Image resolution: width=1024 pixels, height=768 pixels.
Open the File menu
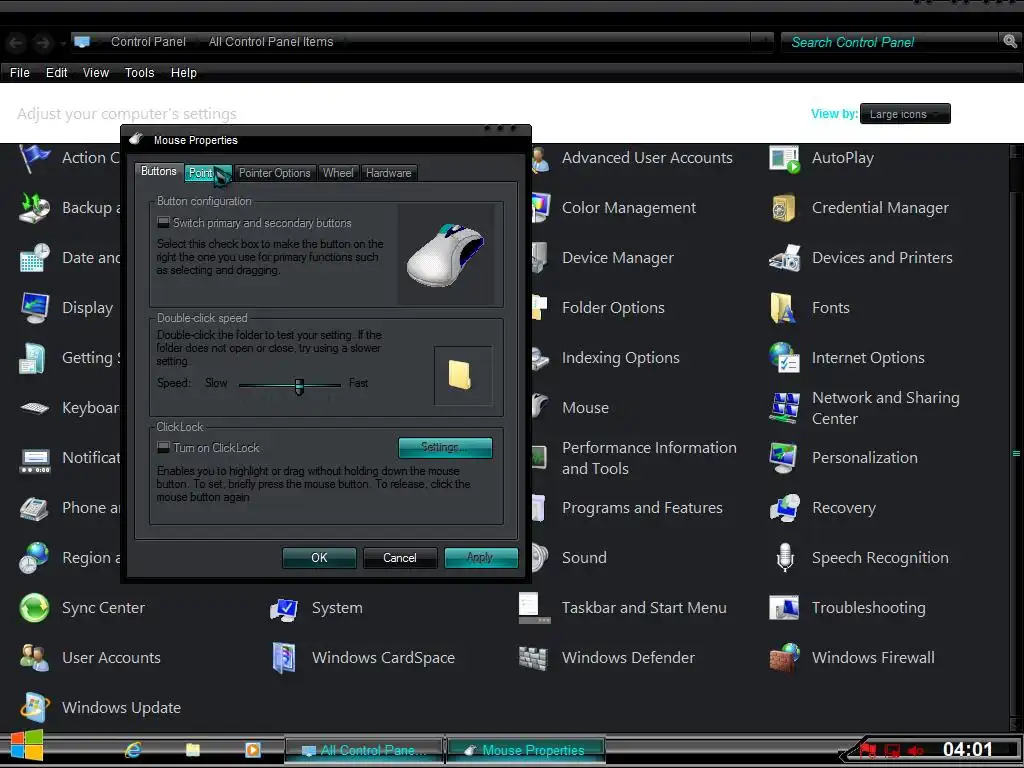click(20, 72)
